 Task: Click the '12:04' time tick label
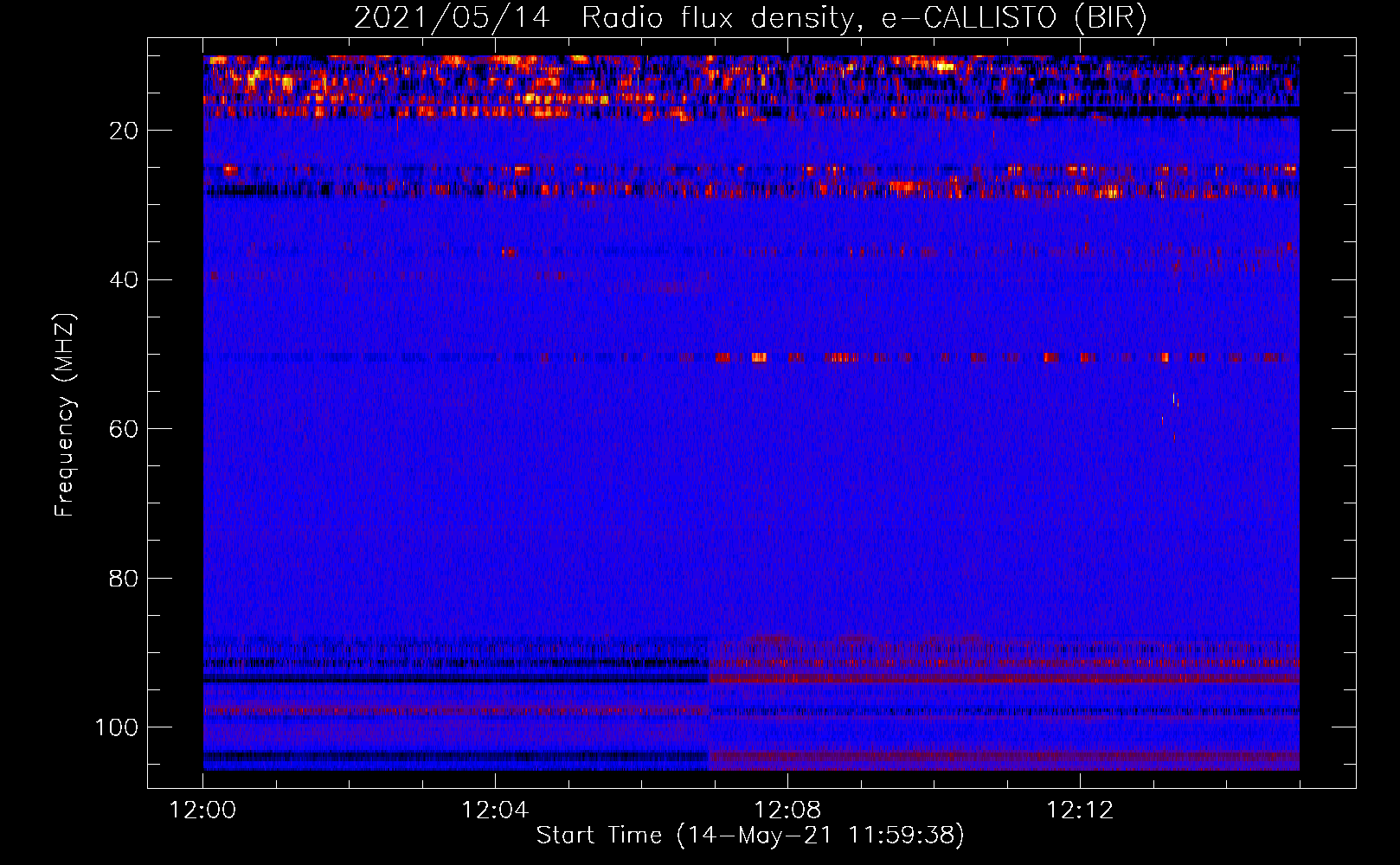pos(494,811)
